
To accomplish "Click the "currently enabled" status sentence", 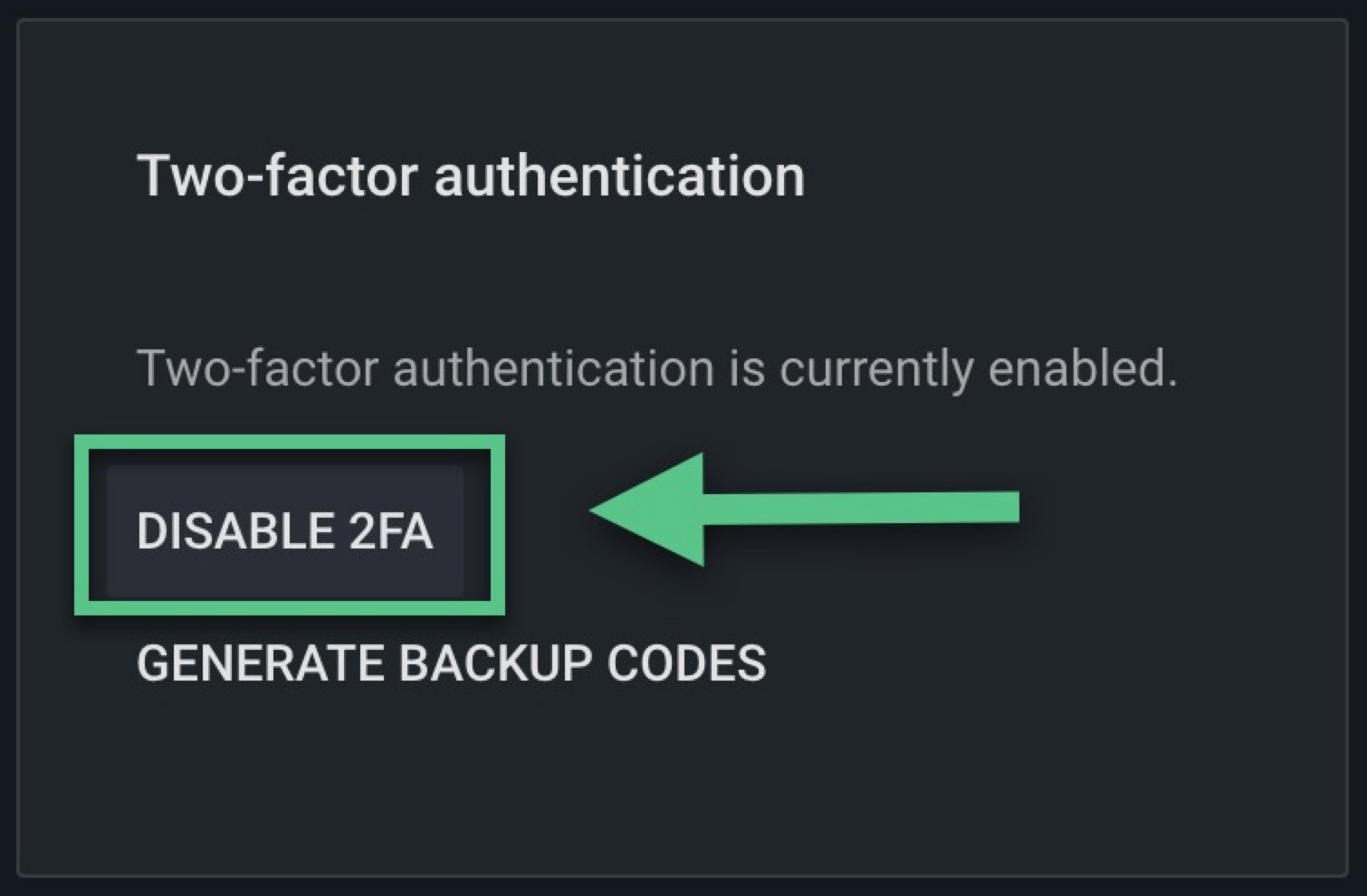I will point(656,368).
